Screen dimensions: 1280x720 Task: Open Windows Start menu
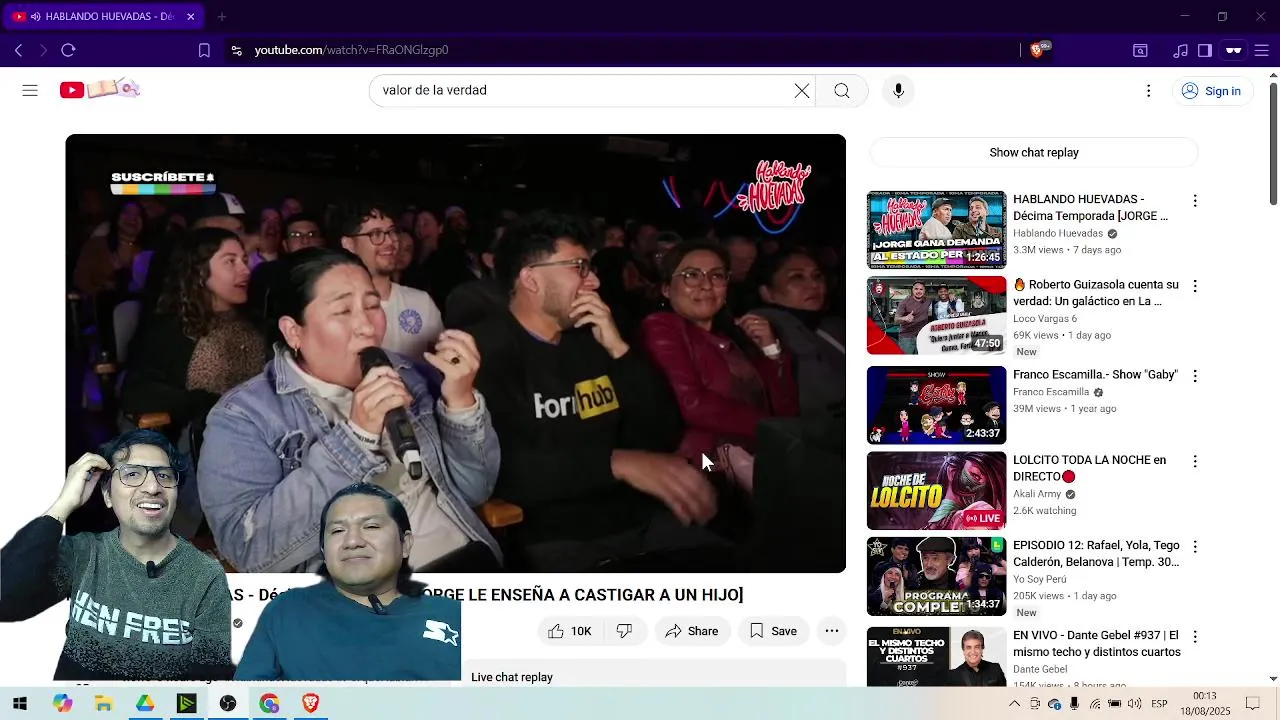click(x=19, y=704)
